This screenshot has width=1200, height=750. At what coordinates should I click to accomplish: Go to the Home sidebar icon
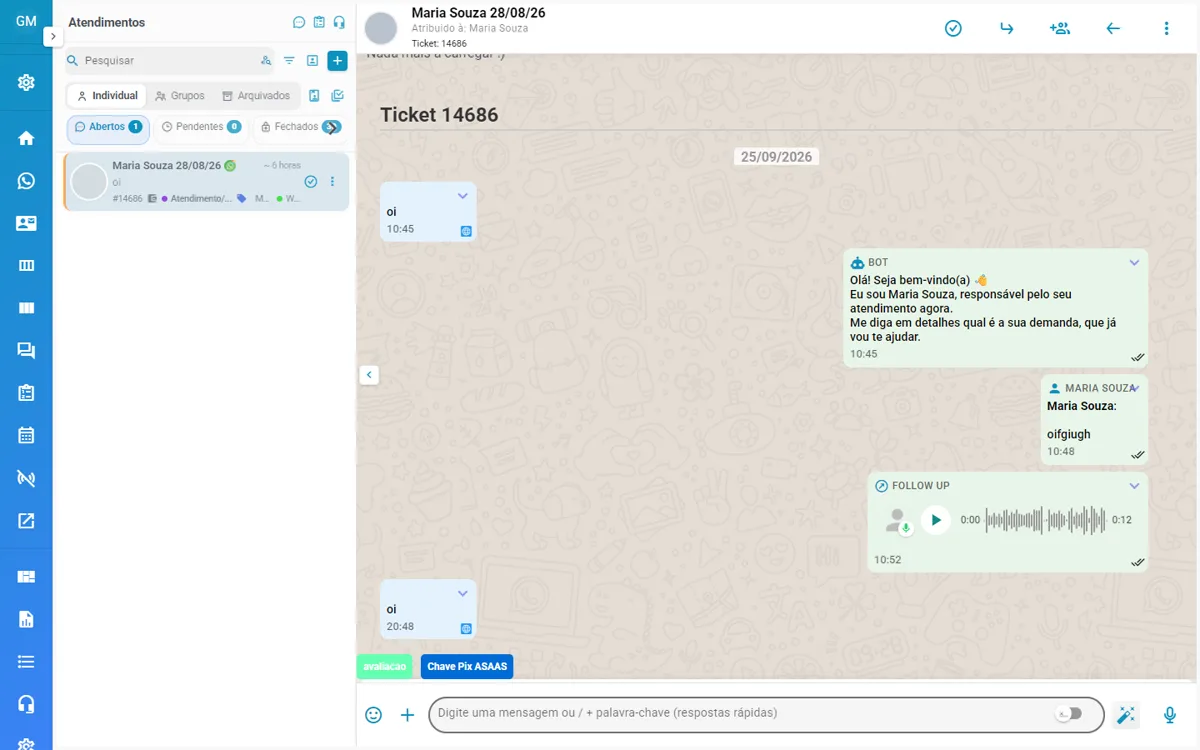(x=26, y=138)
